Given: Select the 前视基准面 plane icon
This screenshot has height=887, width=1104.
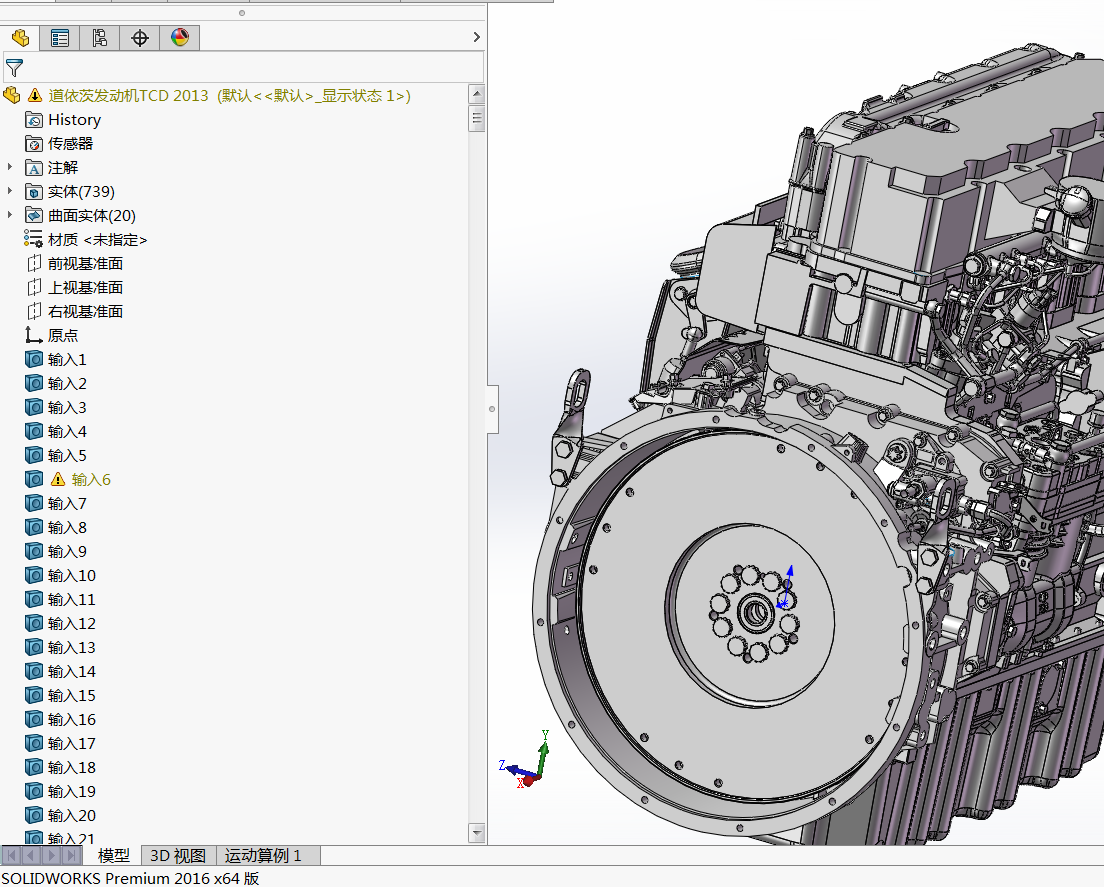Looking at the screenshot, I should pos(34,263).
